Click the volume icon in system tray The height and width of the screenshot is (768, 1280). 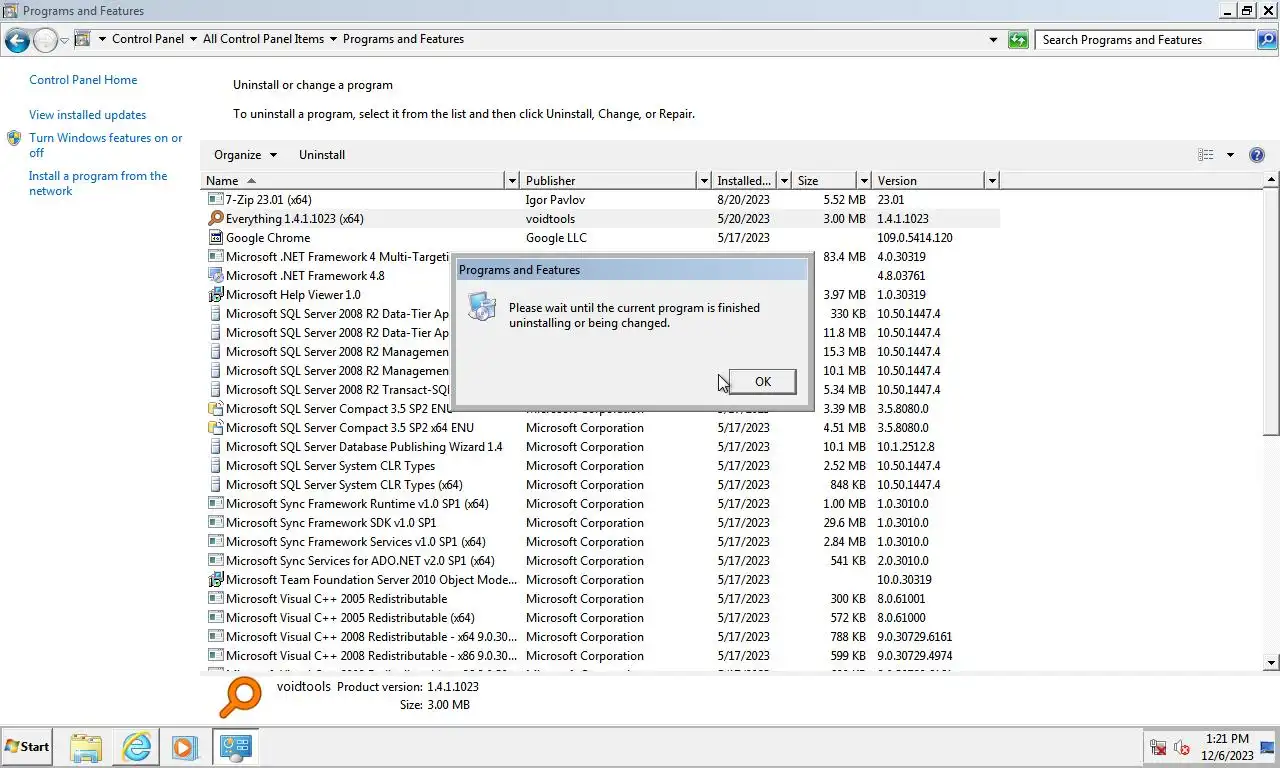pos(1181,748)
